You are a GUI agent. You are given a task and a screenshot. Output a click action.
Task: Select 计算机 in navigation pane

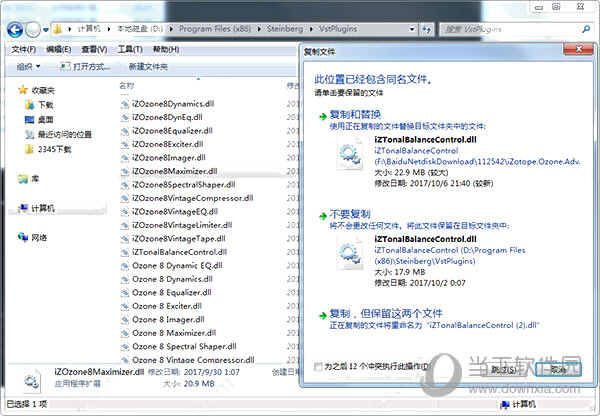pos(36,208)
